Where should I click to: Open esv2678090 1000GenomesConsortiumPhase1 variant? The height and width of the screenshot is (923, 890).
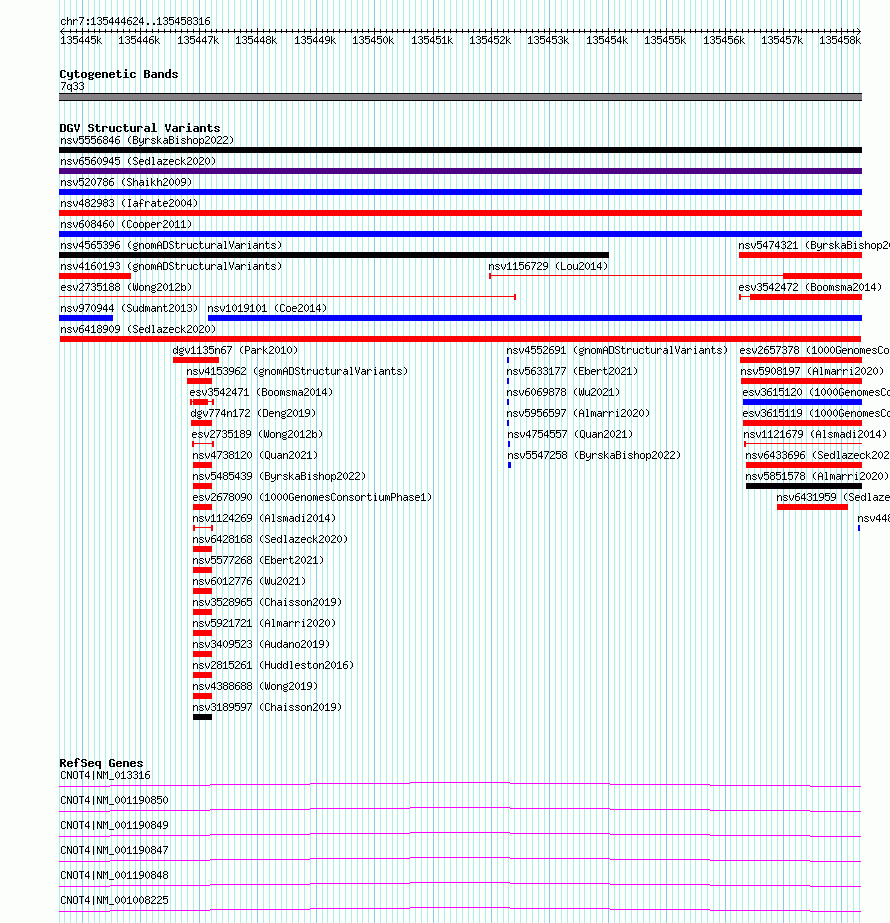point(312,497)
